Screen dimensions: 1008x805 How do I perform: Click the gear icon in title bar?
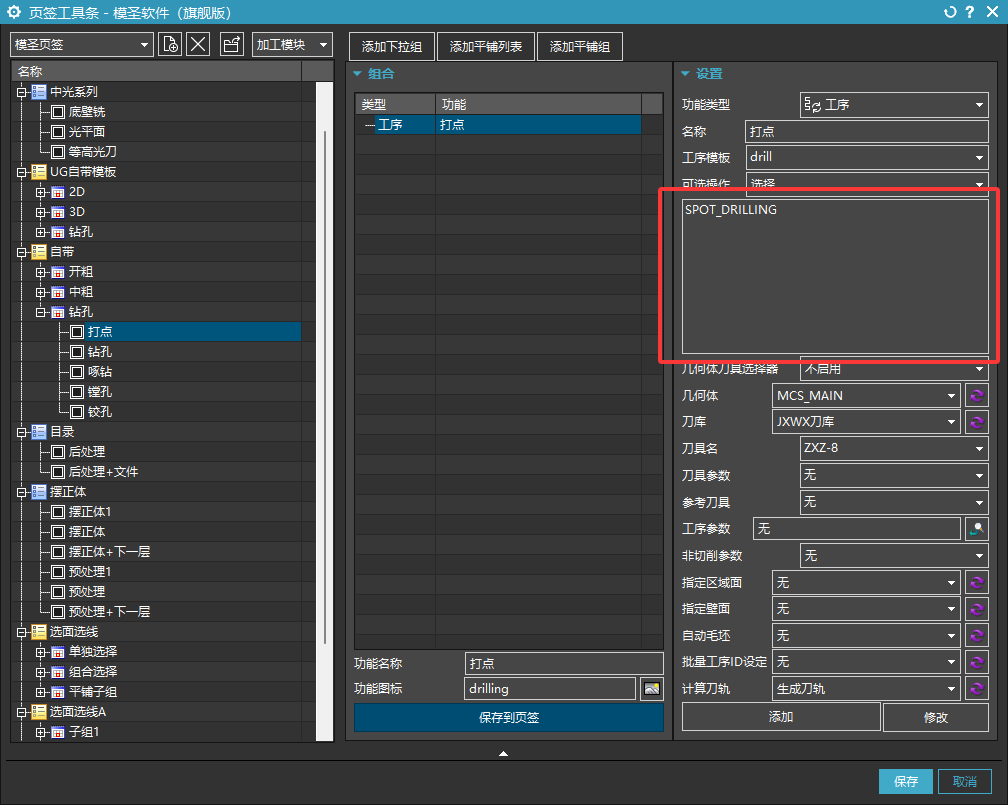[14, 12]
